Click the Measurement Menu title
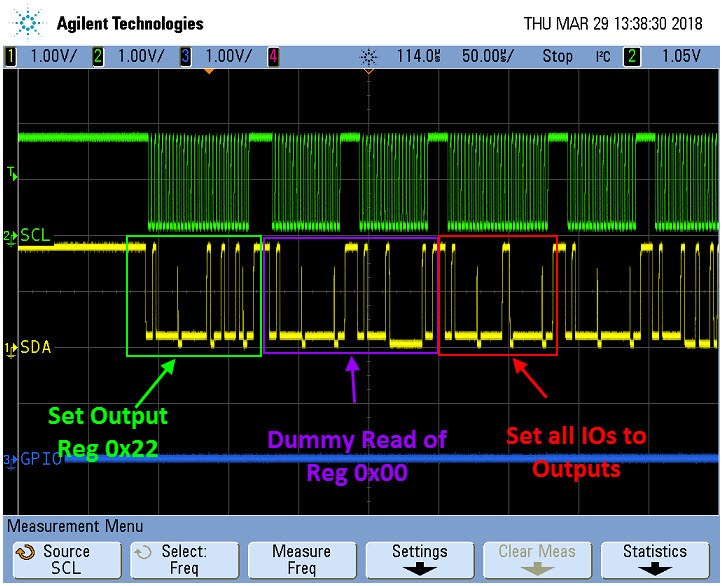The height and width of the screenshot is (586, 723). (x=75, y=526)
